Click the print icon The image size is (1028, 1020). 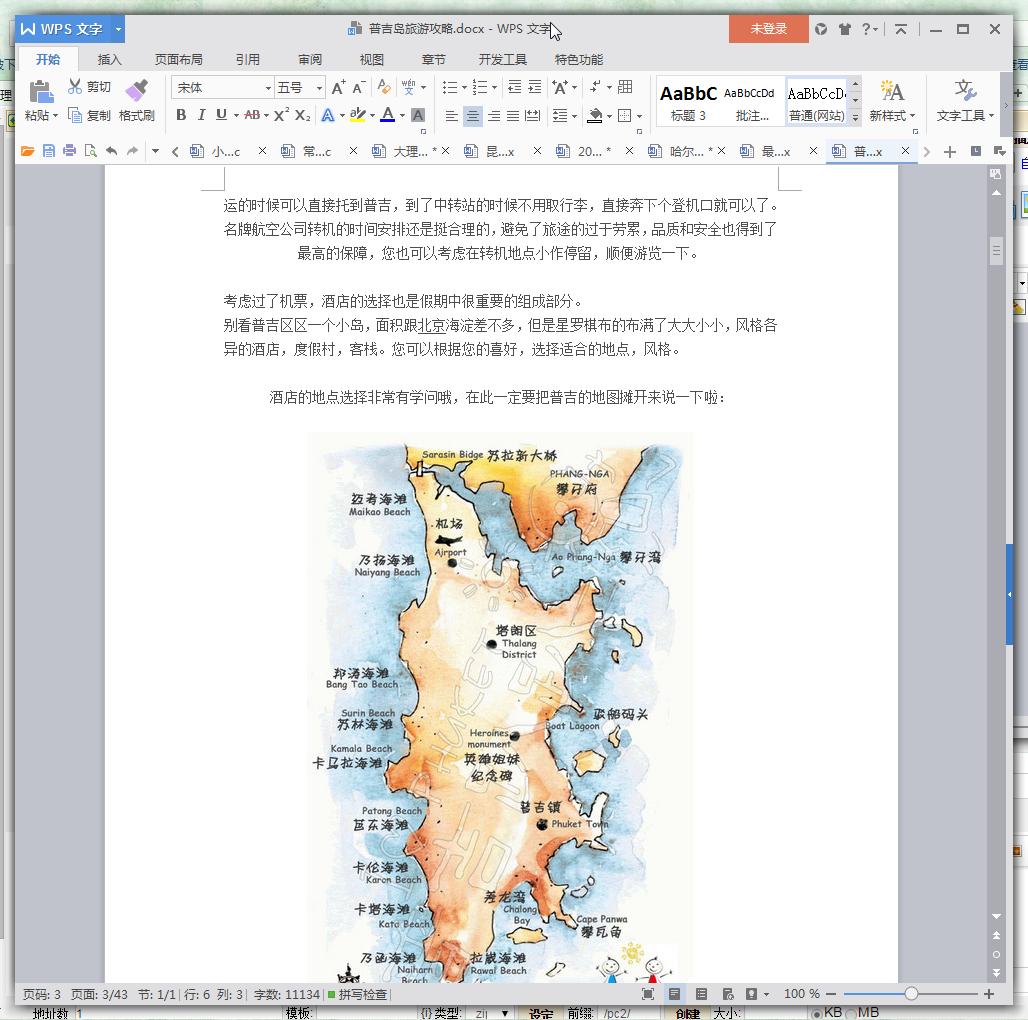[69, 151]
